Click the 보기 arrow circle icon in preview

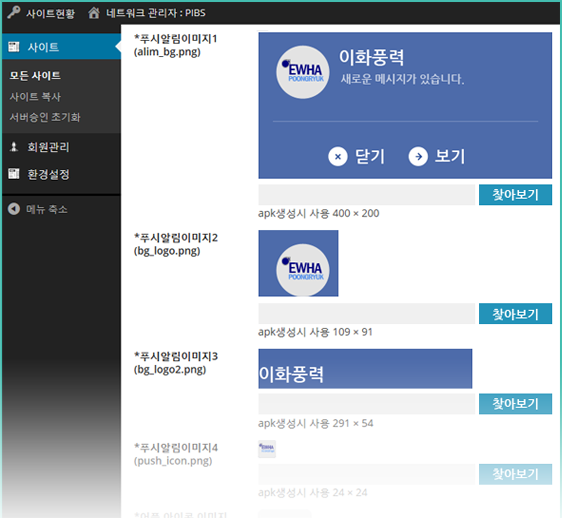coord(418,156)
